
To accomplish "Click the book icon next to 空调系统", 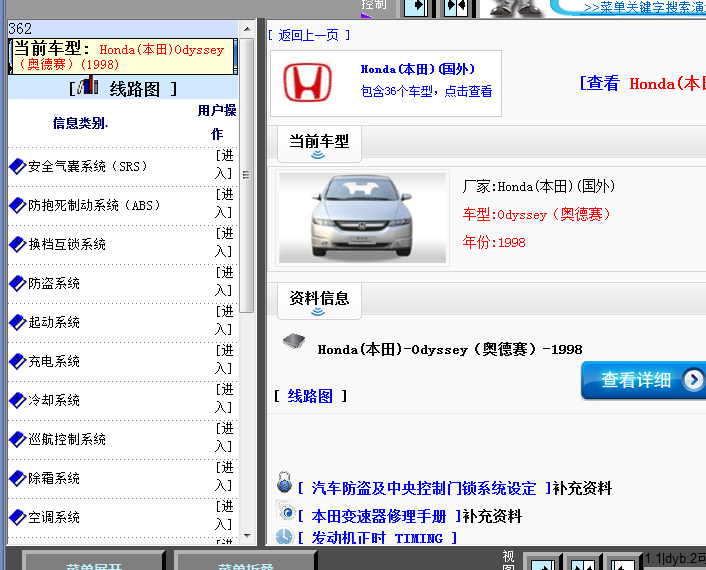I will coord(18,517).
